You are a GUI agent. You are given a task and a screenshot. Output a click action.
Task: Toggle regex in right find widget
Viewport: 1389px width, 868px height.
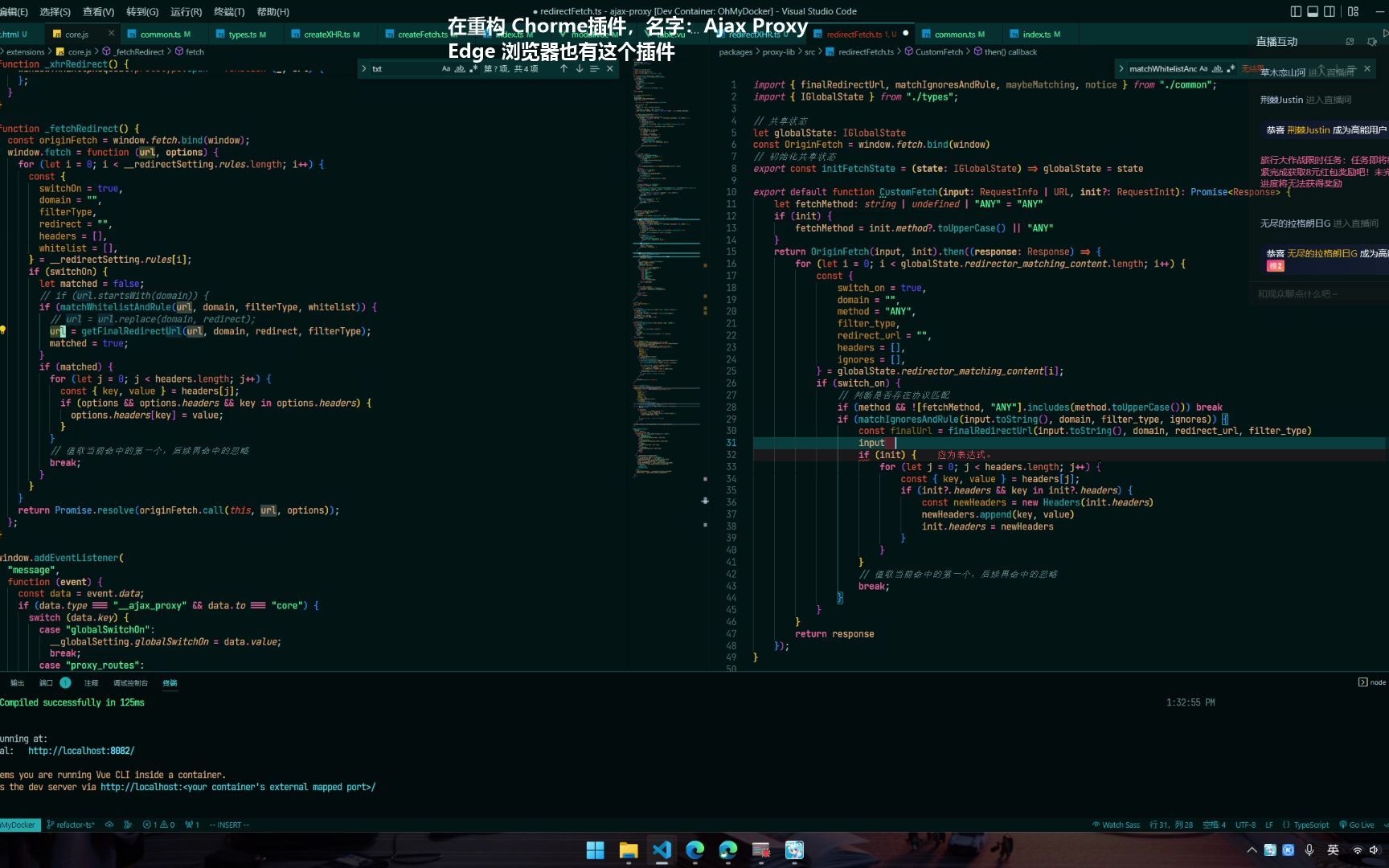(1231, 69)
